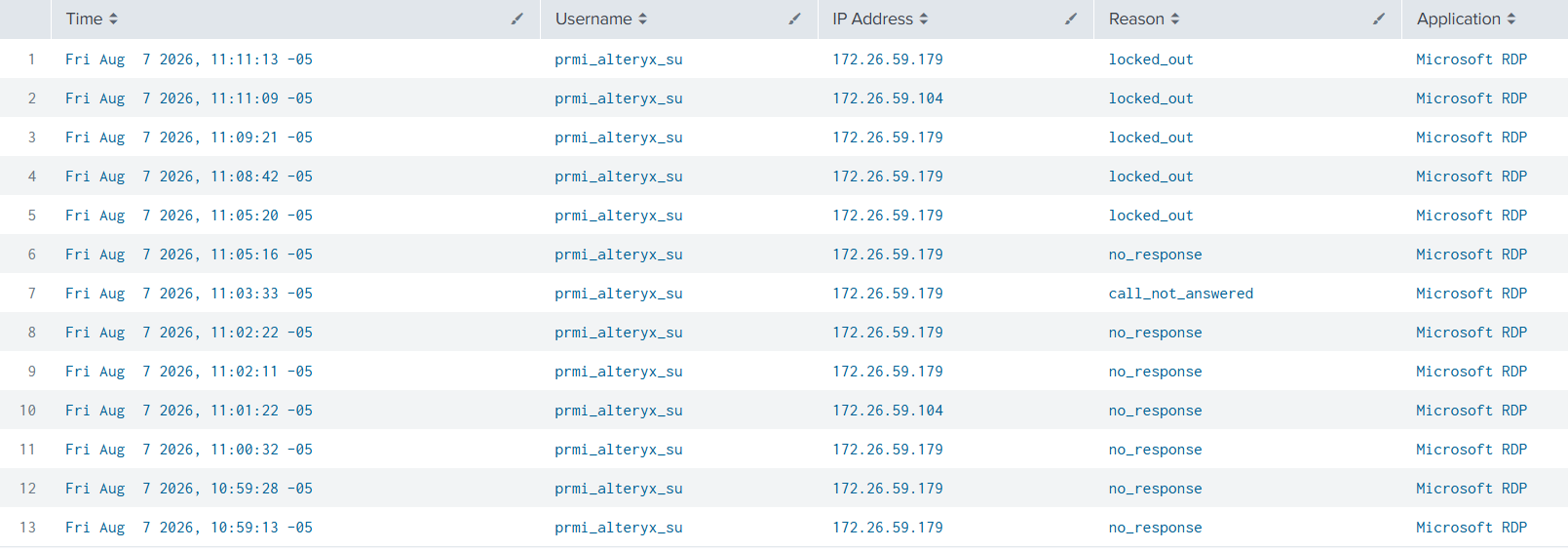Click time 11:05:16 in row 6
1568x550 pixels.
click(x=189, y=255)
